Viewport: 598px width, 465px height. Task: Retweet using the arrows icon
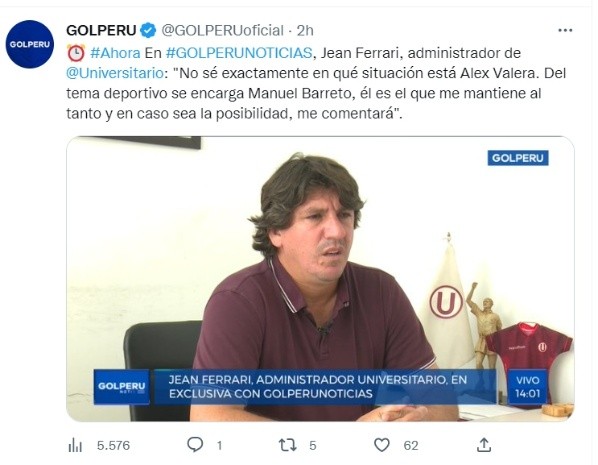(x=288, y=445)
